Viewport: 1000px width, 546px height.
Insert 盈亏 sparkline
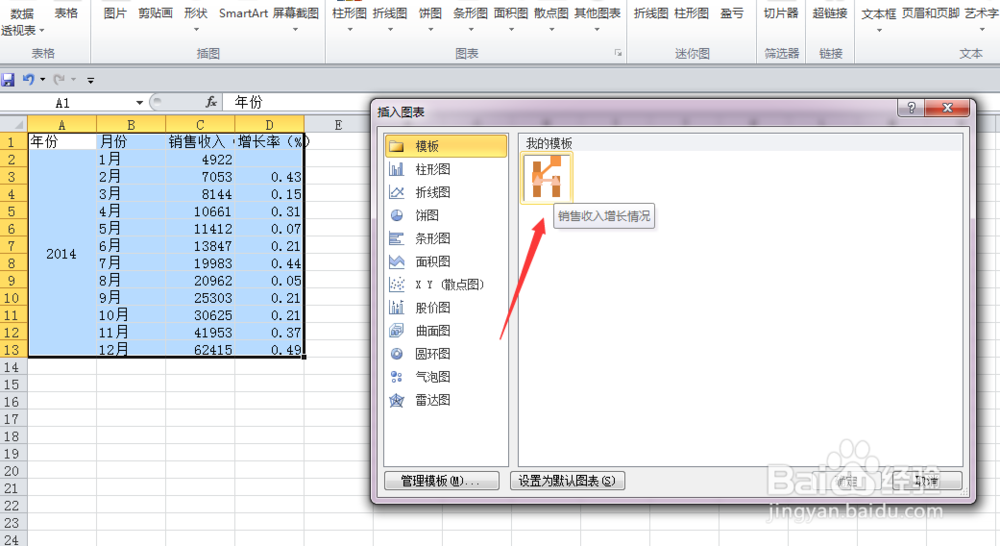[x=732, y=14]
